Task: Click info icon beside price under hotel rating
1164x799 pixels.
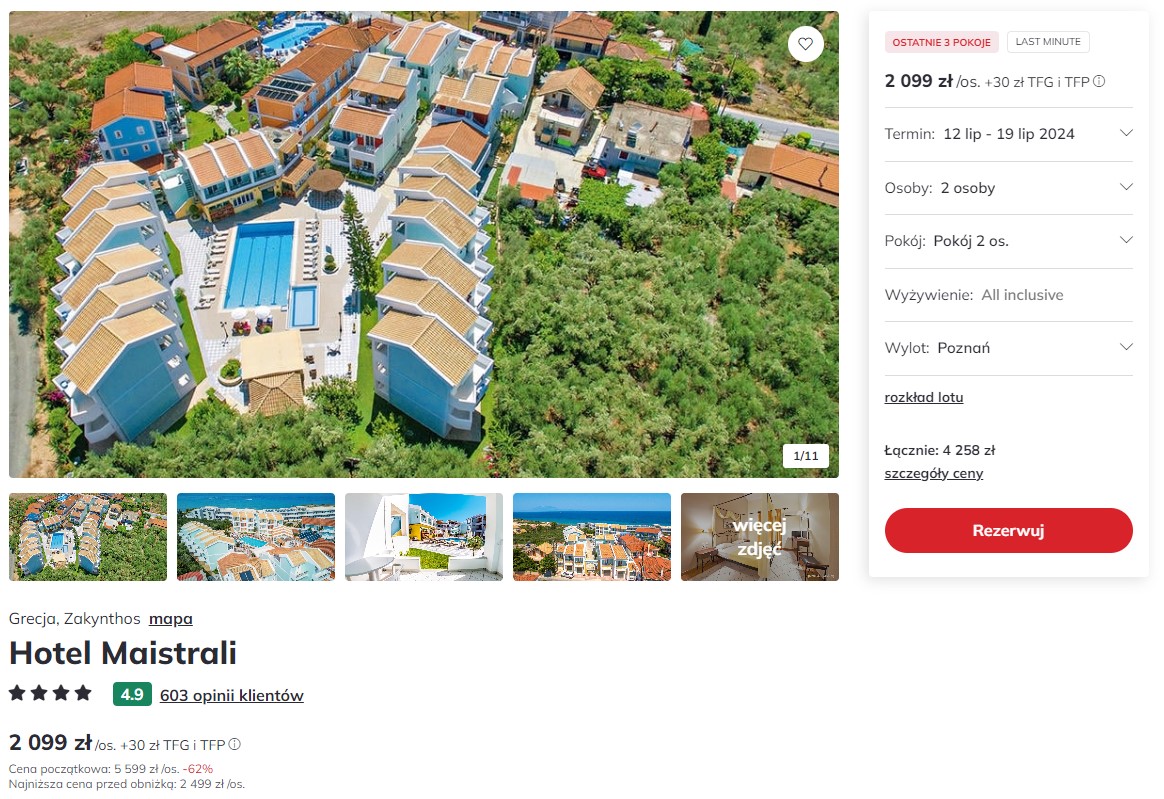Action: tap(235, 744)
